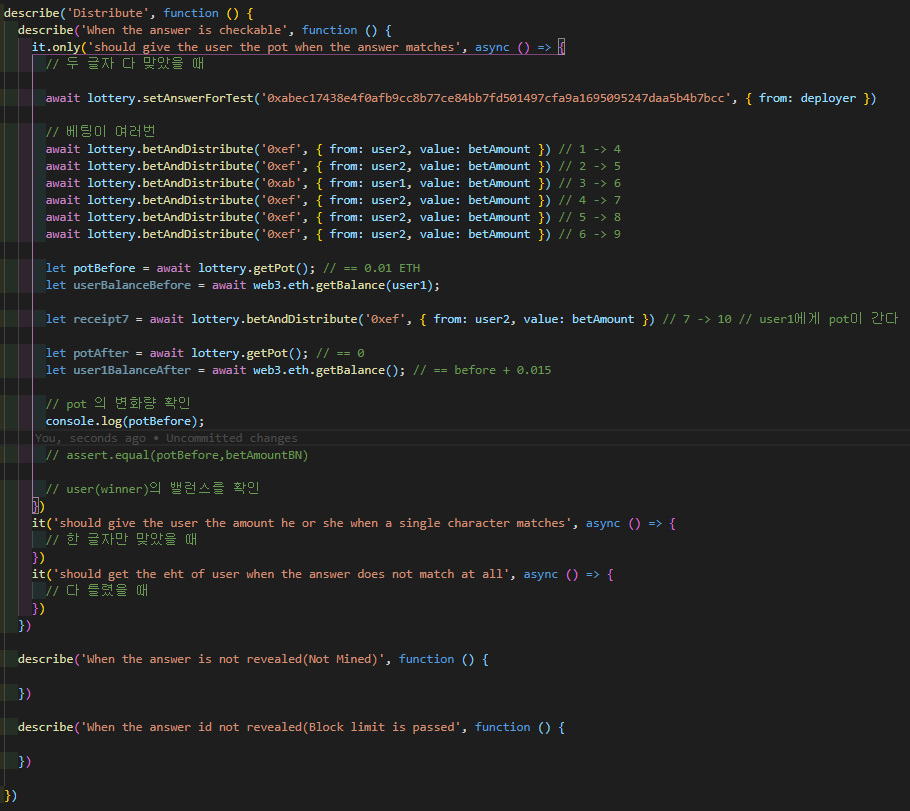The width and height of the screenshot is (910, 811).
Task: Click the potAfter variable declaration
Action: point(100,353)
